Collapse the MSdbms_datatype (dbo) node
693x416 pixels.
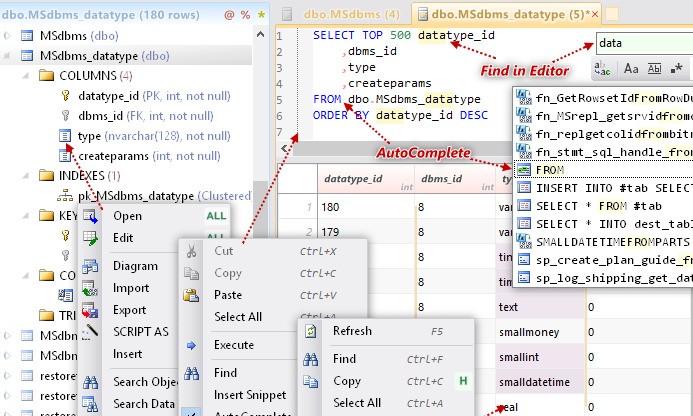pyautogui.click(x=7, y=56)
